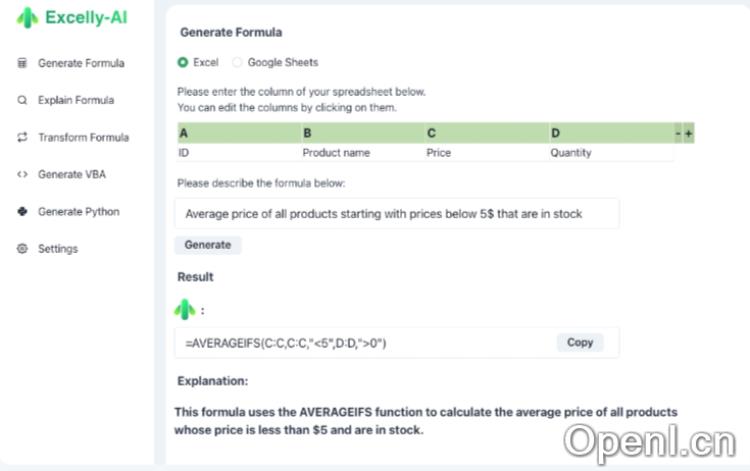Open the Explain Formula menu item
The height and width of the screenshot is (471, 750).
75,100
